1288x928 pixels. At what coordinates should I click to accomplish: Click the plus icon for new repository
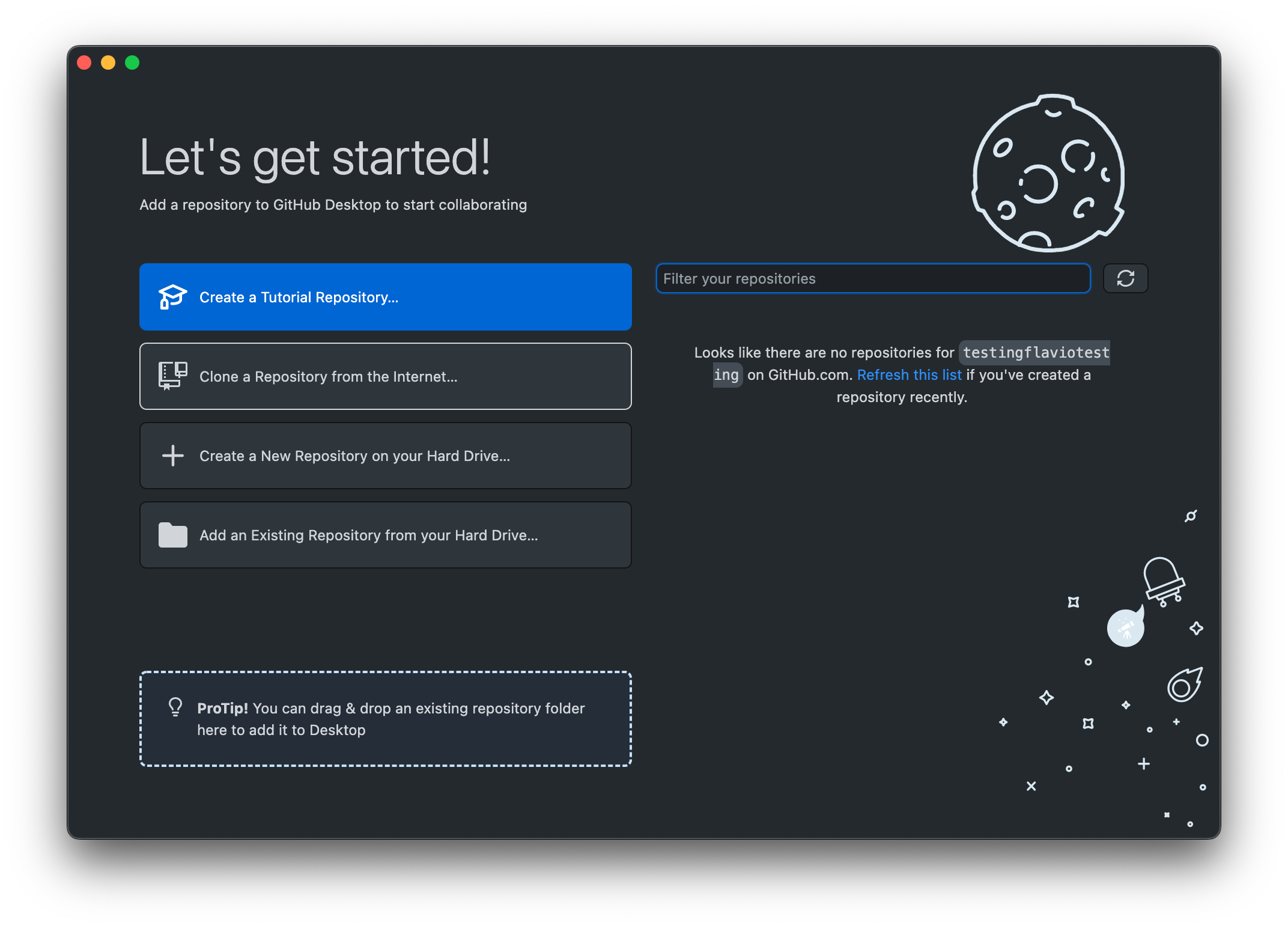click(172, 456)
